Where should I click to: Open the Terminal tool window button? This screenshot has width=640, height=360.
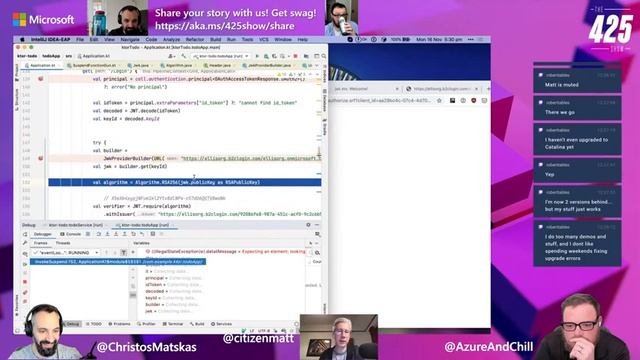pyautogui.click(x=173, y=324)
